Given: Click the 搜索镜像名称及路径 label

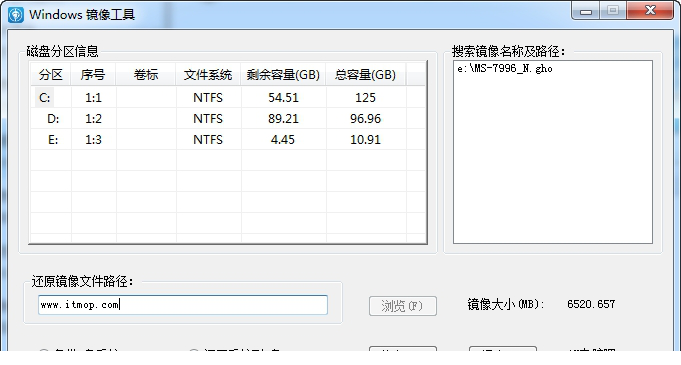Looking at the screenshot, I should coord(509,51).
